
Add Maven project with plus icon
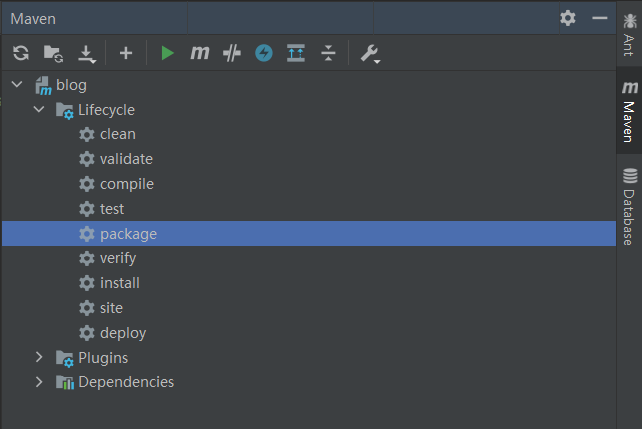click(x=126, y=53)
